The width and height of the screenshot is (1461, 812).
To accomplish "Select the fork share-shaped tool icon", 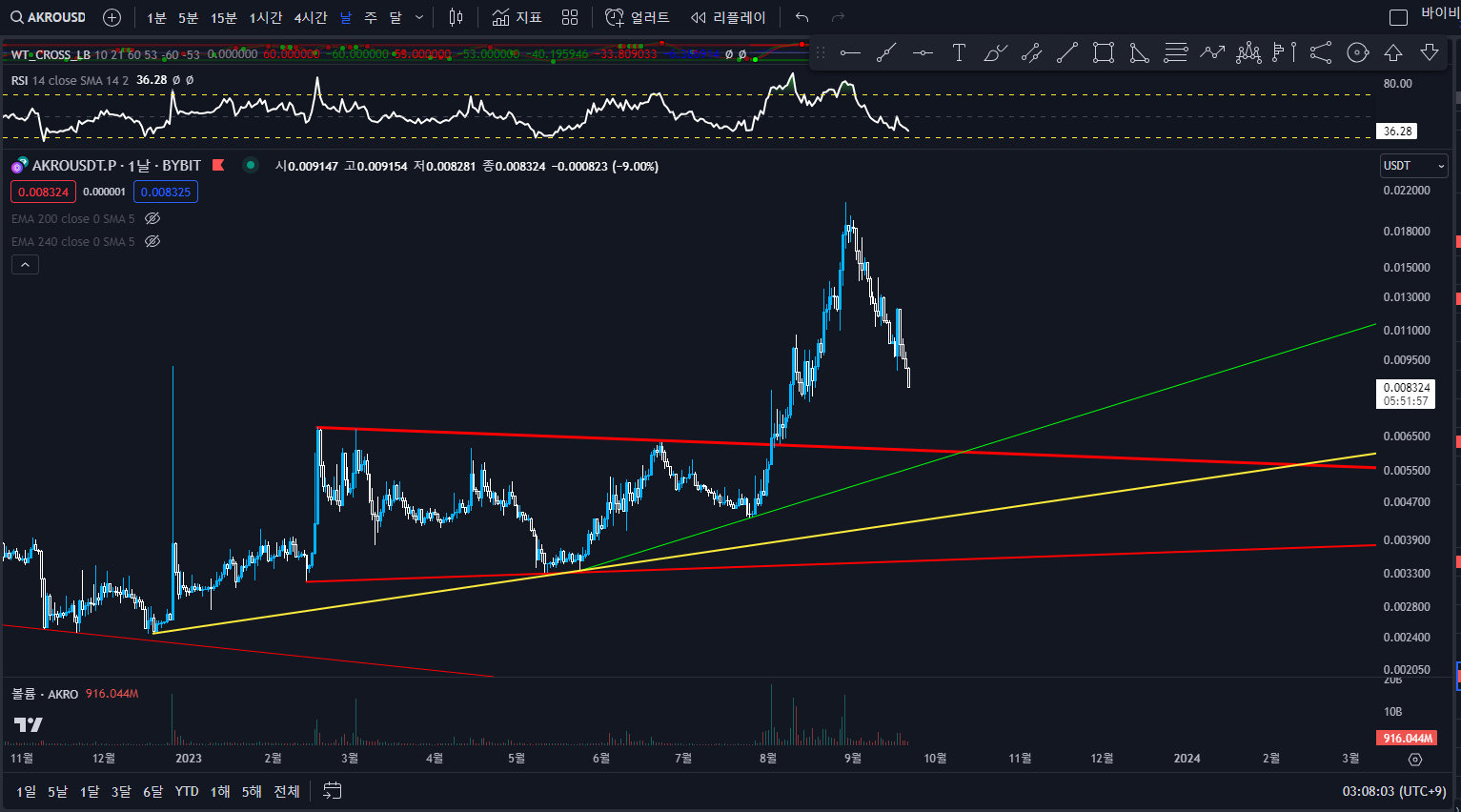I will (1321, 53).
